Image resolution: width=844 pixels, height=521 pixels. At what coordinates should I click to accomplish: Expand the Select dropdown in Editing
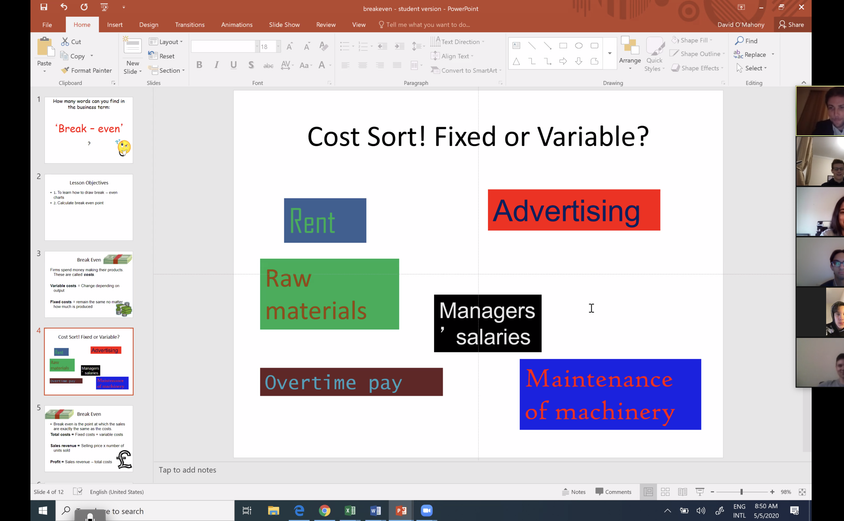tap(753, 68)
